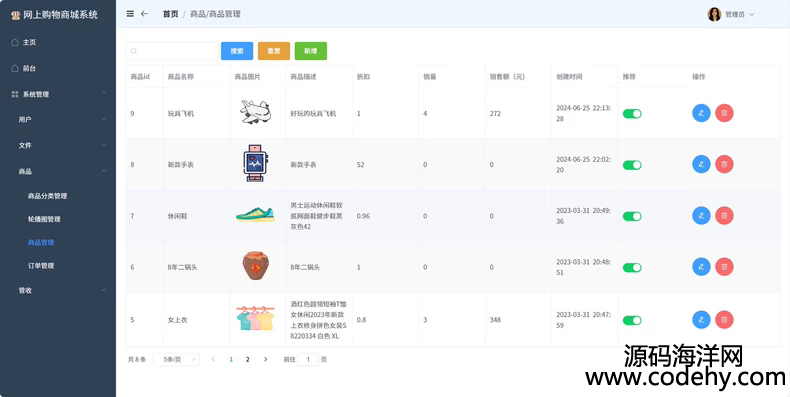The height and width of the screenshot is (397, 790).
Task: Open edit icon for 新款手表 row
Action: pyautogui.click(x=701, y=164)
